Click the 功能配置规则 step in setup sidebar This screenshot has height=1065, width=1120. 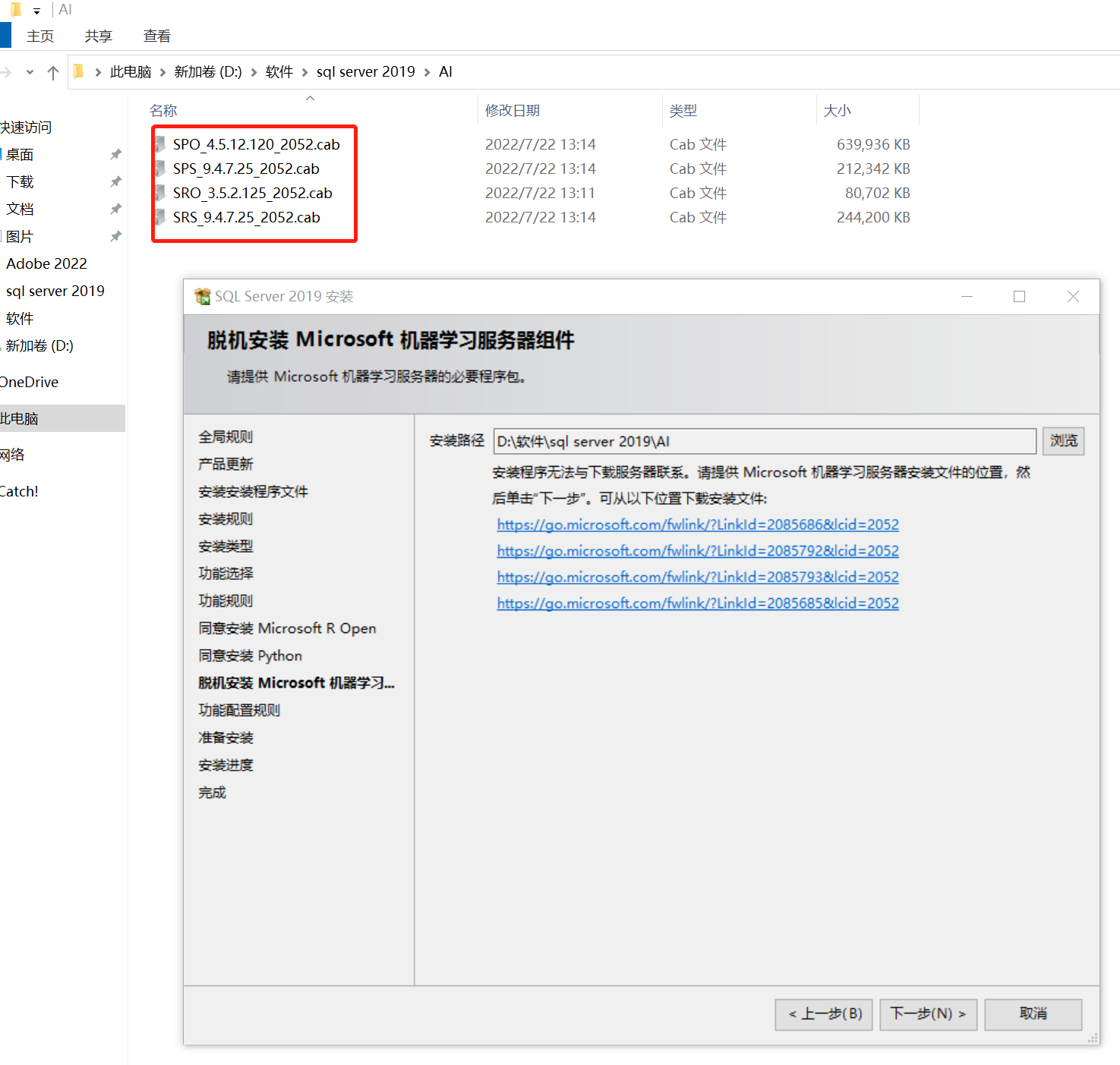[239, 711]
